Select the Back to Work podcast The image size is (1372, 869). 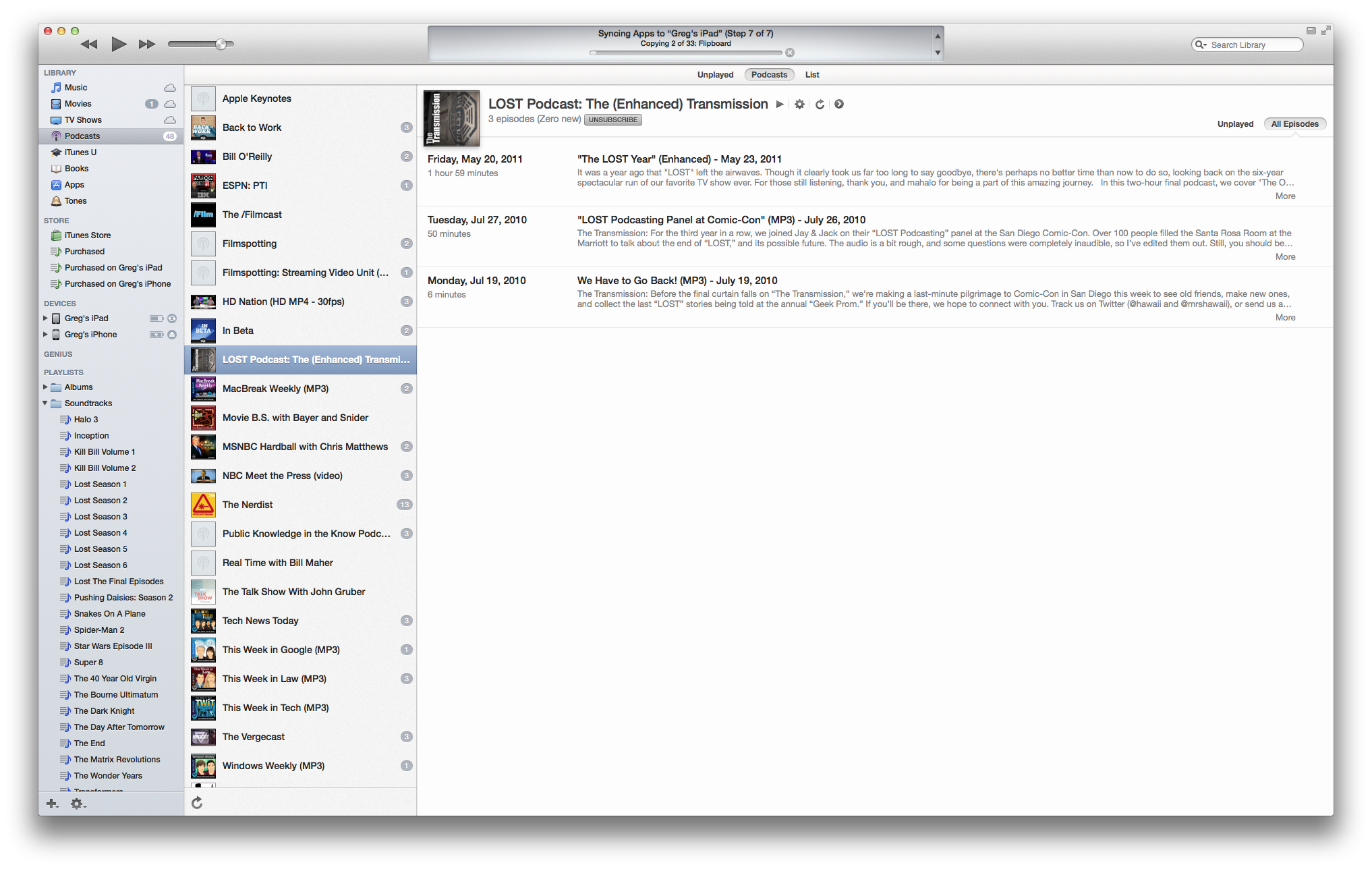pos(301,128)
